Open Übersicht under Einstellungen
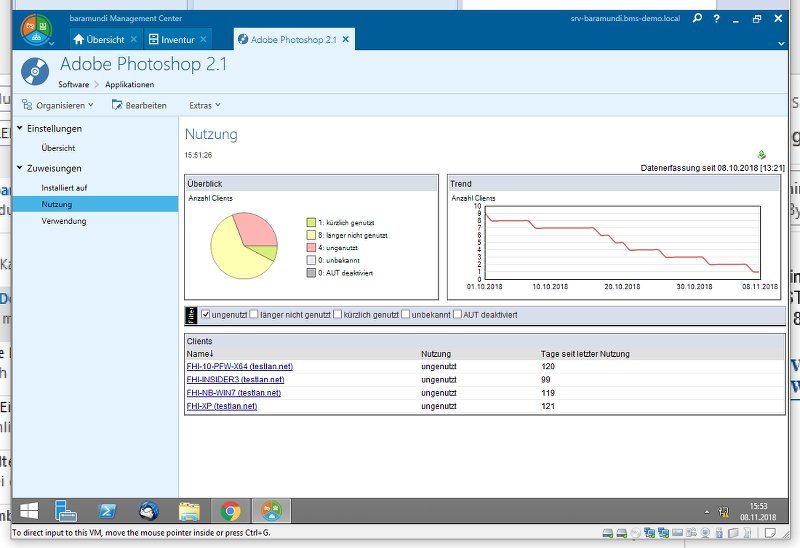This screenshot has height=548, width=800. pyautogui.click(x=58, y=148)
